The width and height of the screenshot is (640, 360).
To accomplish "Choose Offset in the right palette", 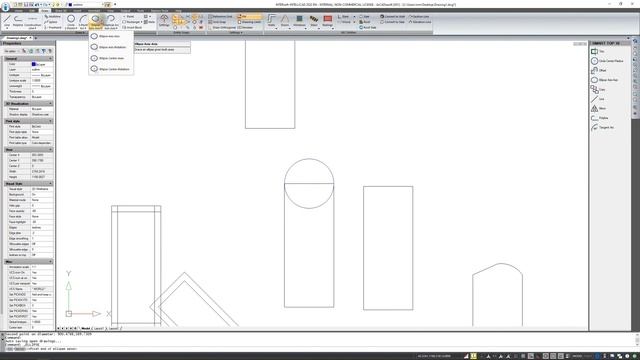I will coord(599,70).
